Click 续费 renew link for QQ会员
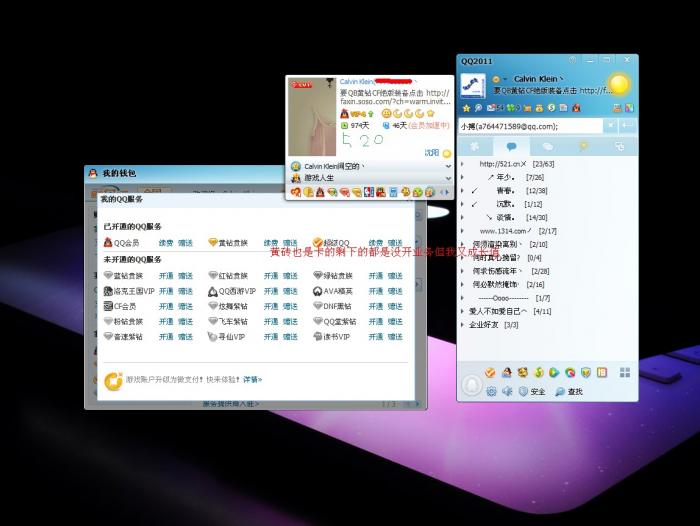700x526 pixels. pyautogui.click(x=166, y=243)
